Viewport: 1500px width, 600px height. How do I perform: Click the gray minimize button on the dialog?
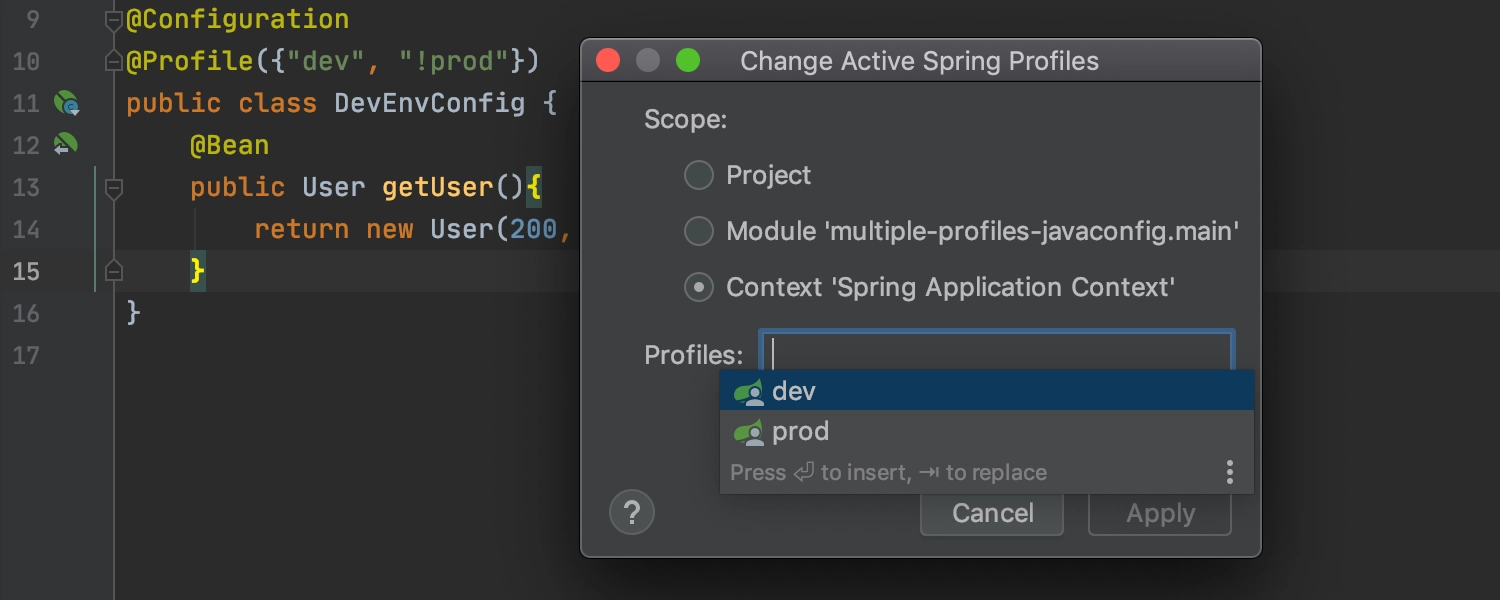648,61
